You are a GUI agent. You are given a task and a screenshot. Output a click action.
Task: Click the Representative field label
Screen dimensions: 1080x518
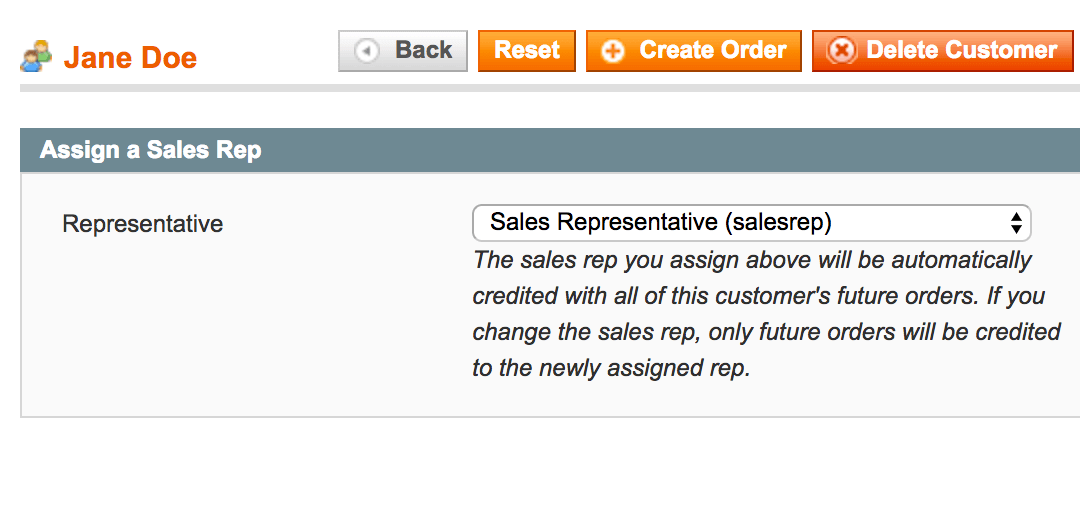[142, 224]
